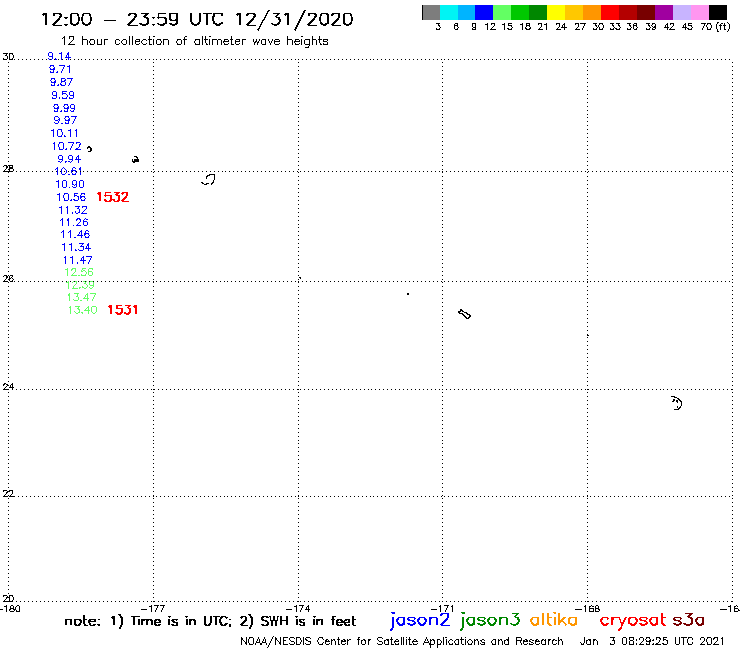This screenshot has height=650, width=740.
Task: Select the 9.59 wave height reading
Action: click(63, 95)
